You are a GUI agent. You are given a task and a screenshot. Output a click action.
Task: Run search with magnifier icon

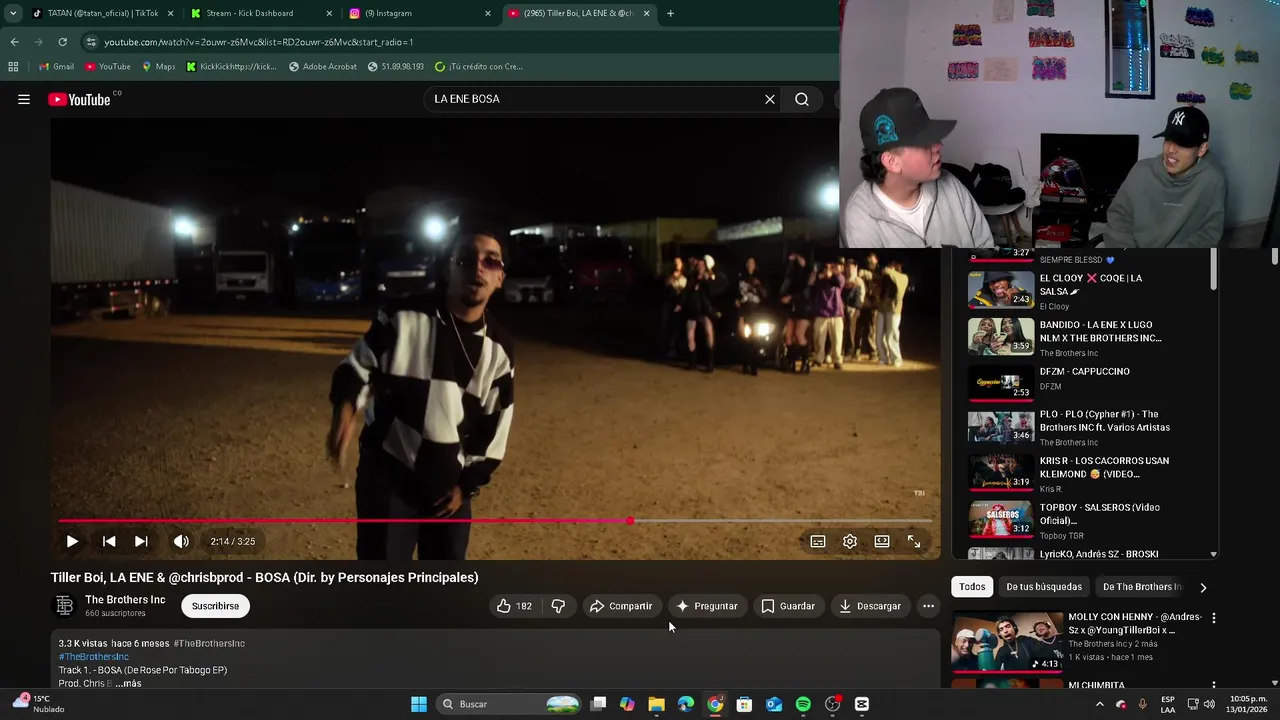click(802, 99)
